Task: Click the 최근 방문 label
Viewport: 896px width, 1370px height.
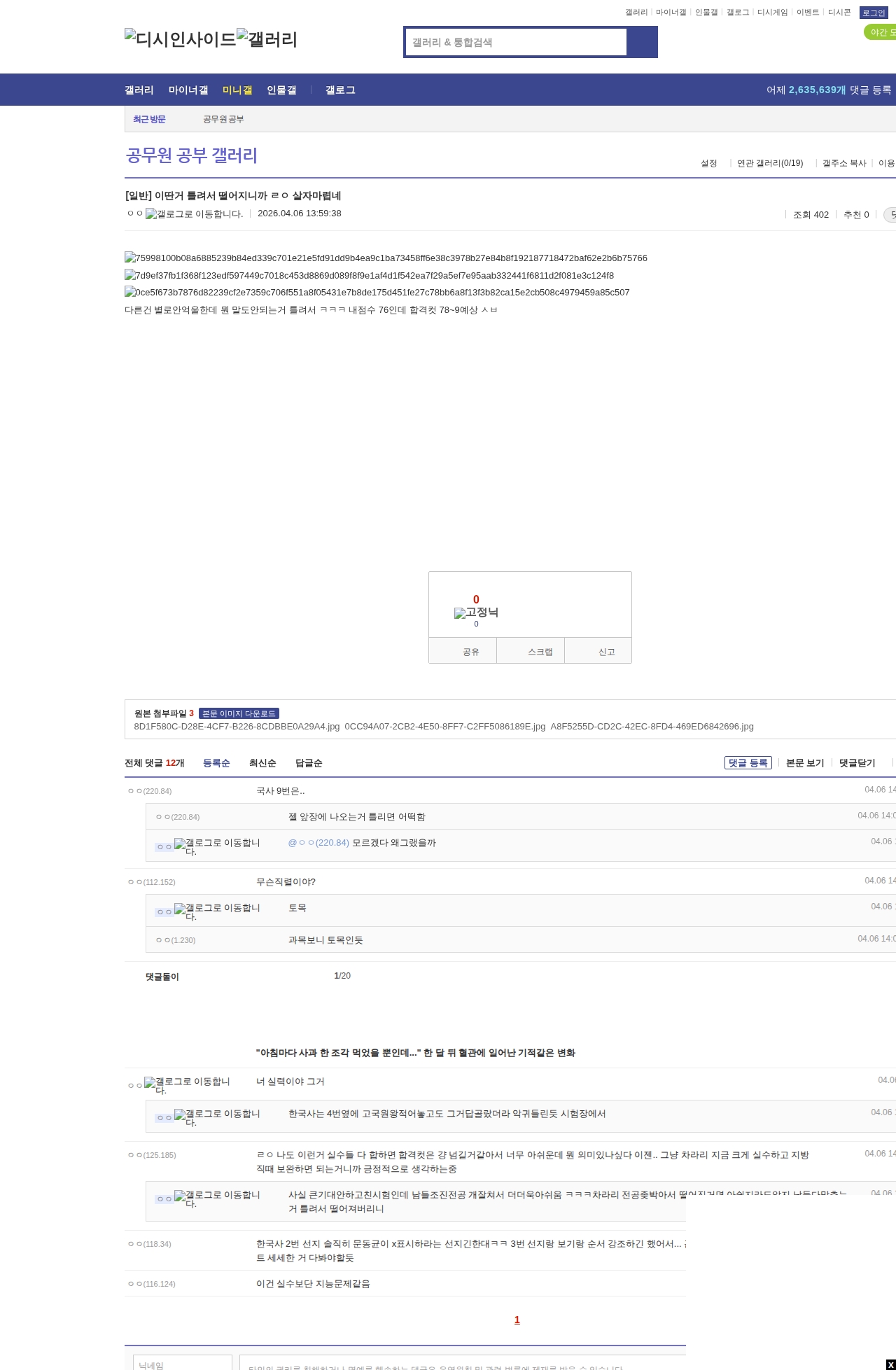Action: (149, 120)
